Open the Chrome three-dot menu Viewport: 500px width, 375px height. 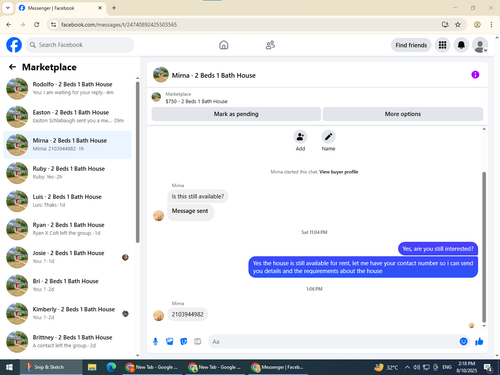pos(491,25)
